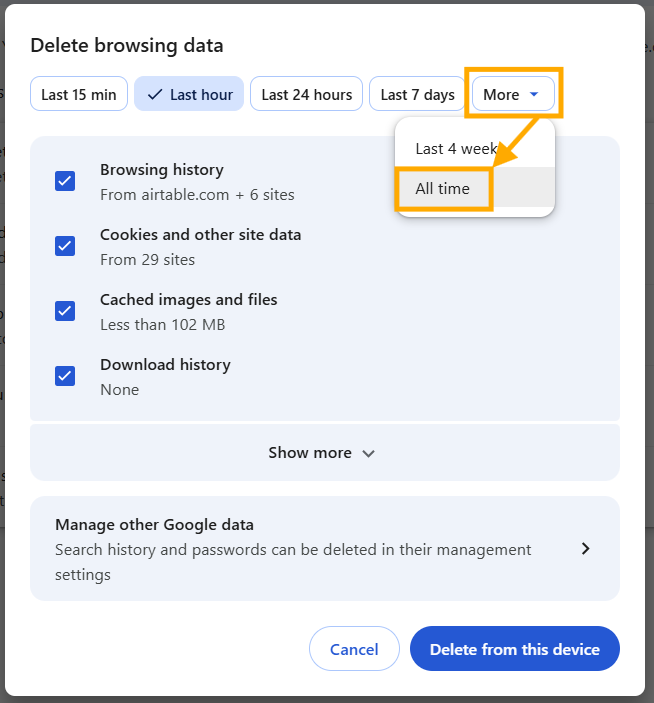This screenshot has height=703, width=654.
Task: Toggle the Download history checkbox
Action: click(x=65, y=376)
